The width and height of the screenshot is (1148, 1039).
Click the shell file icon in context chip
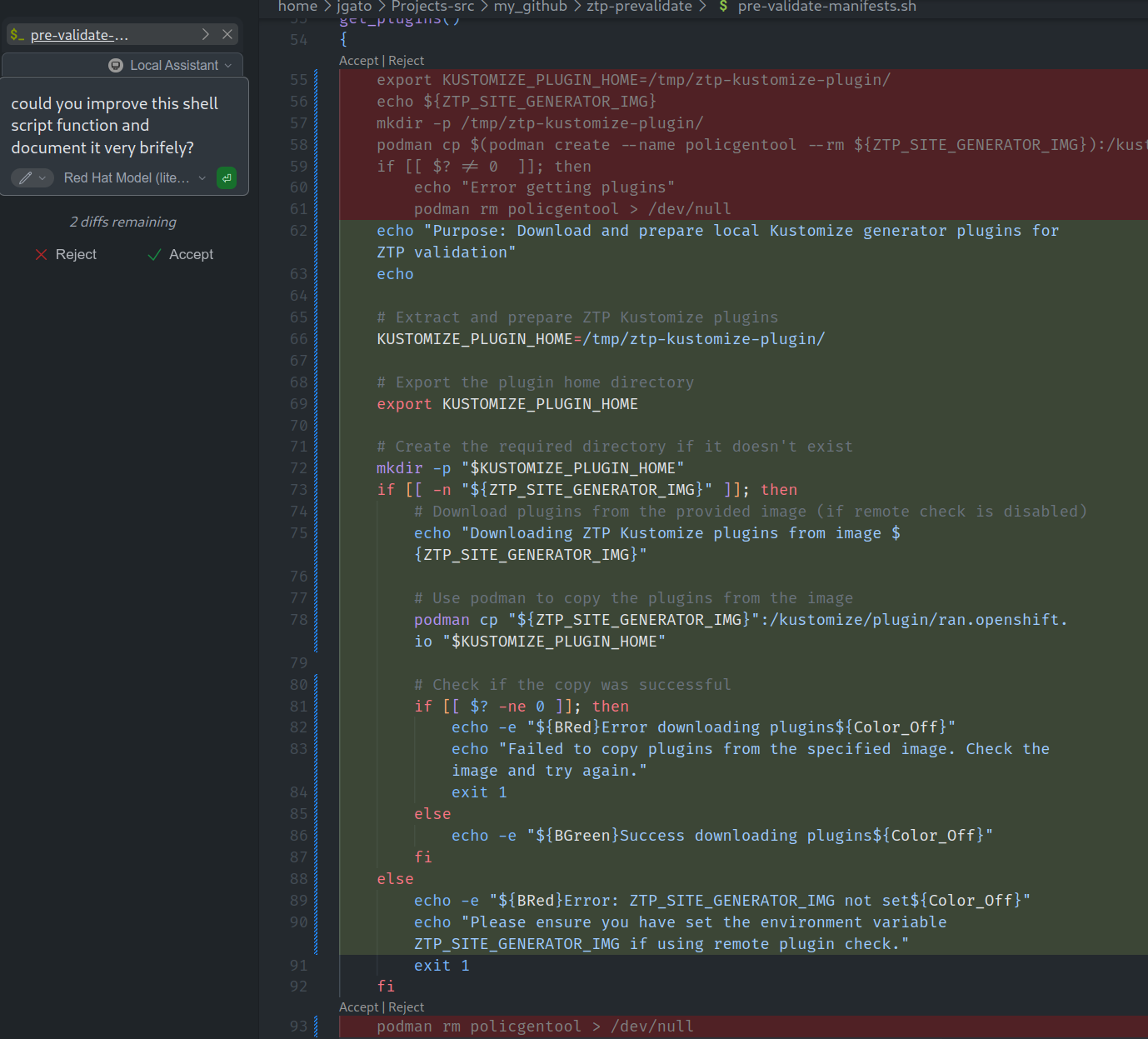(17, 34)
